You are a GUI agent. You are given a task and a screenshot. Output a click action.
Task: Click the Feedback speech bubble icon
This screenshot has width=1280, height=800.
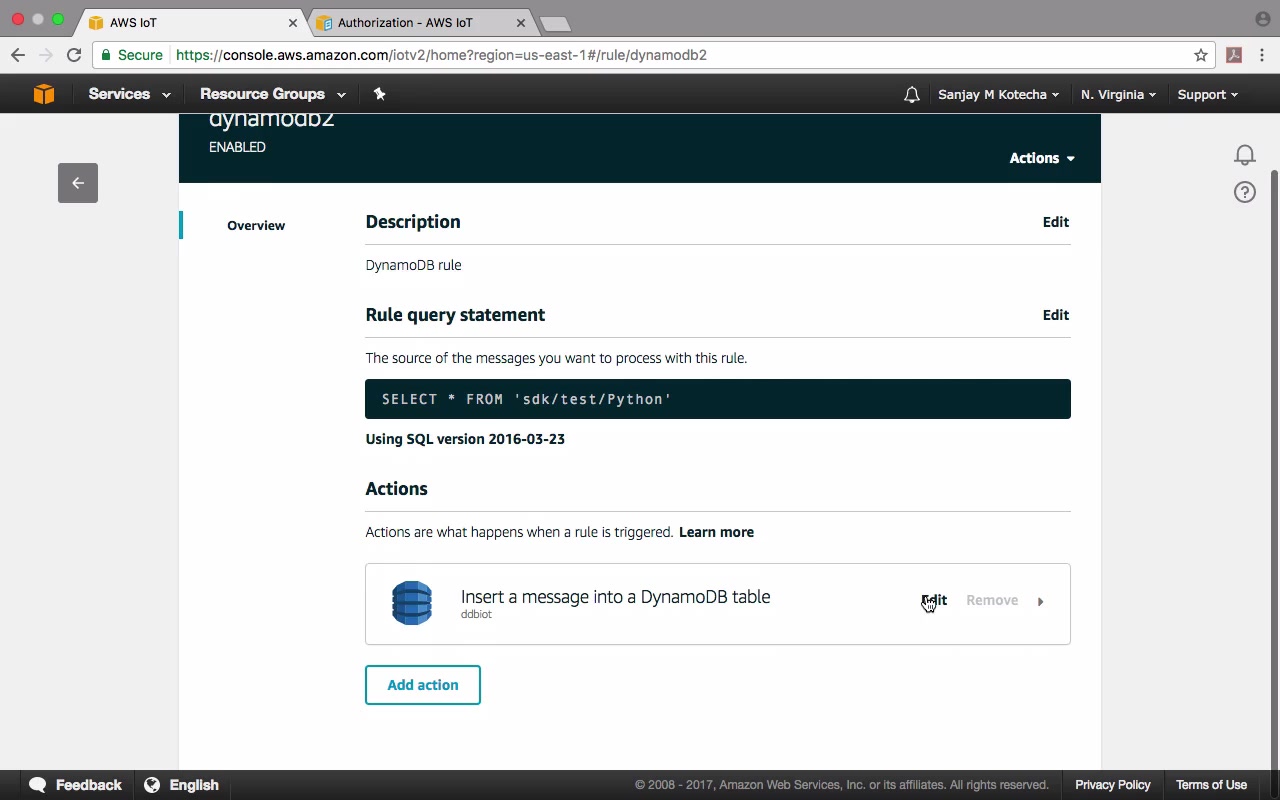pyautogui.click(x=38, y=785)
